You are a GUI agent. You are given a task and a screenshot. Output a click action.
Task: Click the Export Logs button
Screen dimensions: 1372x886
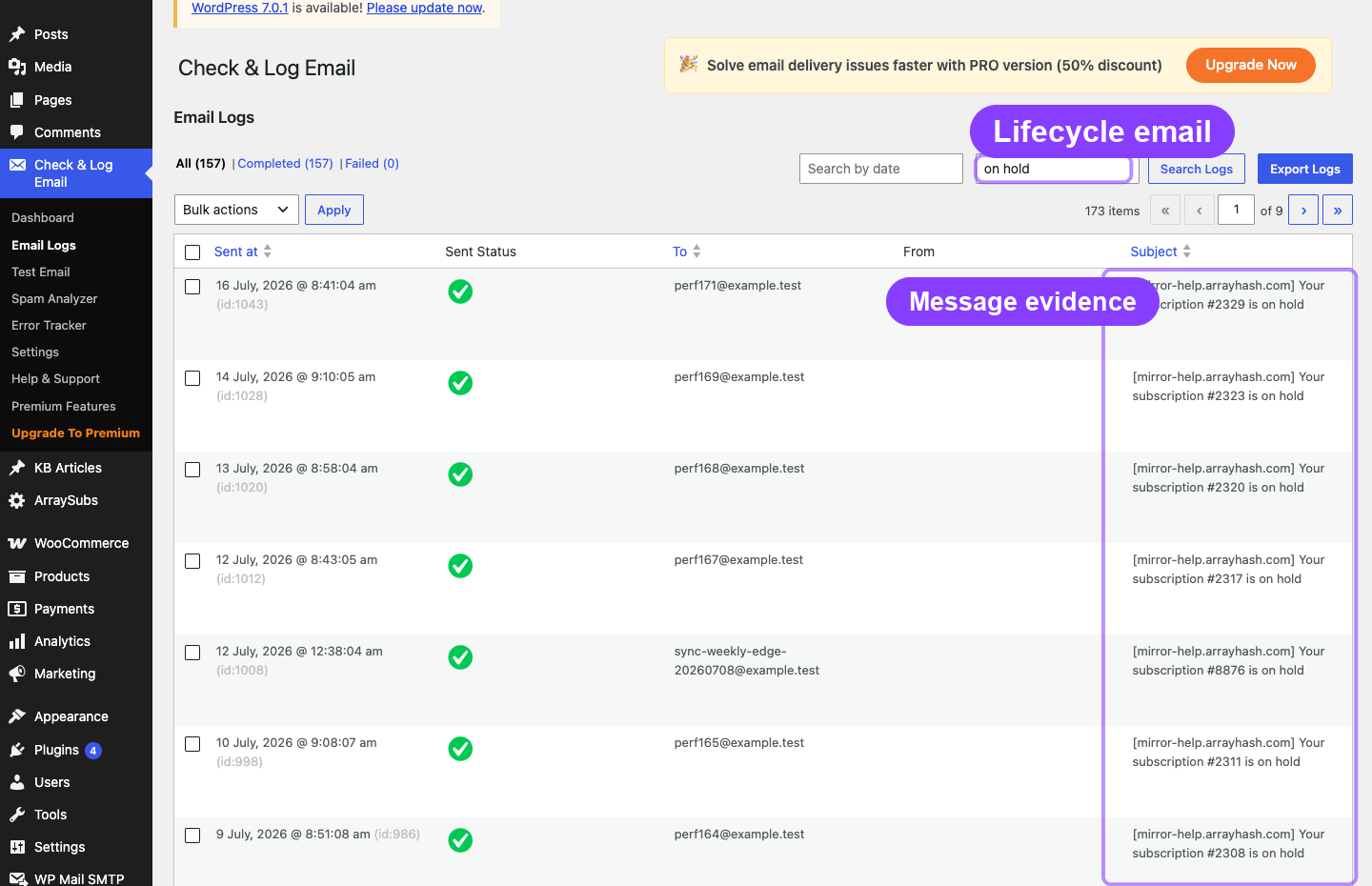point(1305,169)
